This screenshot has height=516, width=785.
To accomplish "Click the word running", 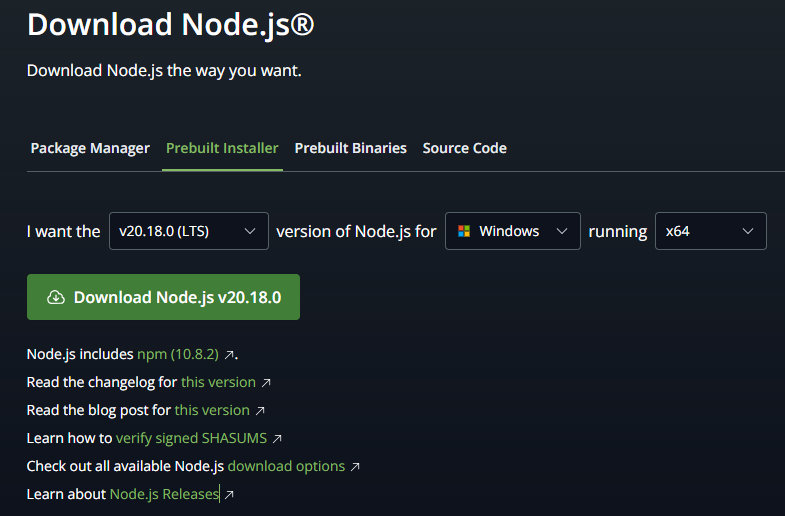I will (x=618, y=232).
